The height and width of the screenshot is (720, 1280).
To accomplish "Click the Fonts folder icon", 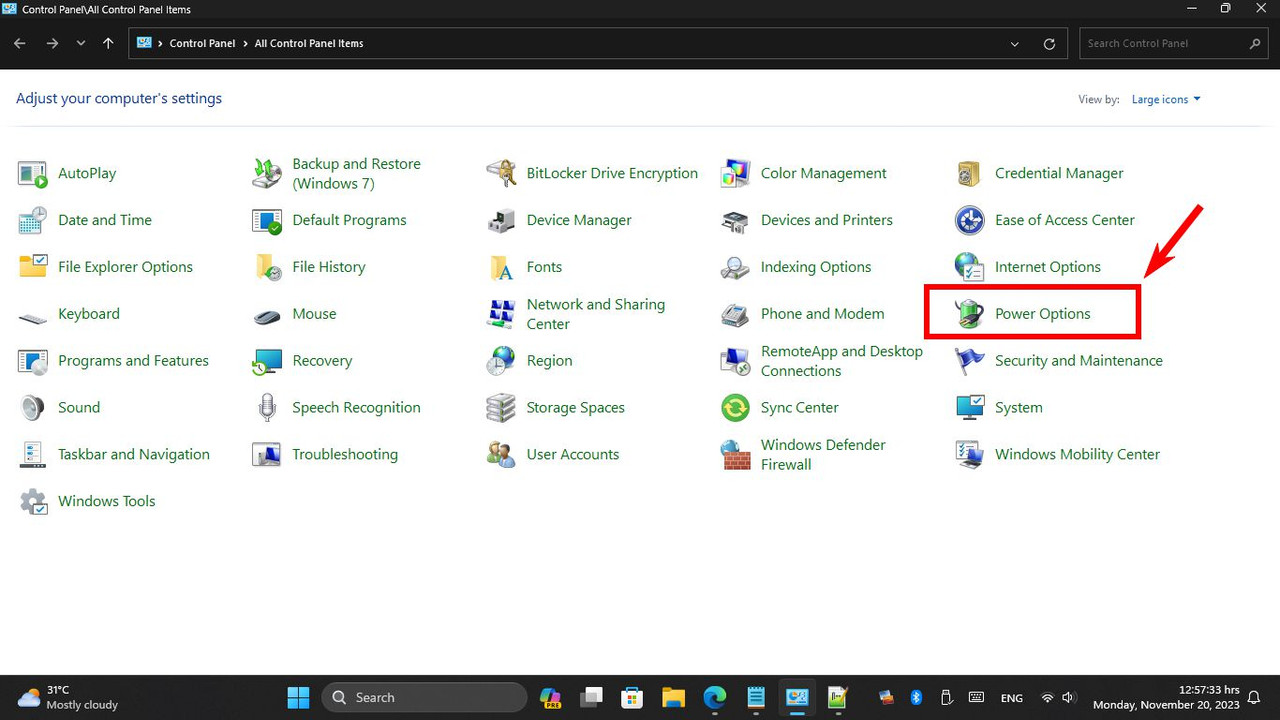I will (x=501, y=267).
